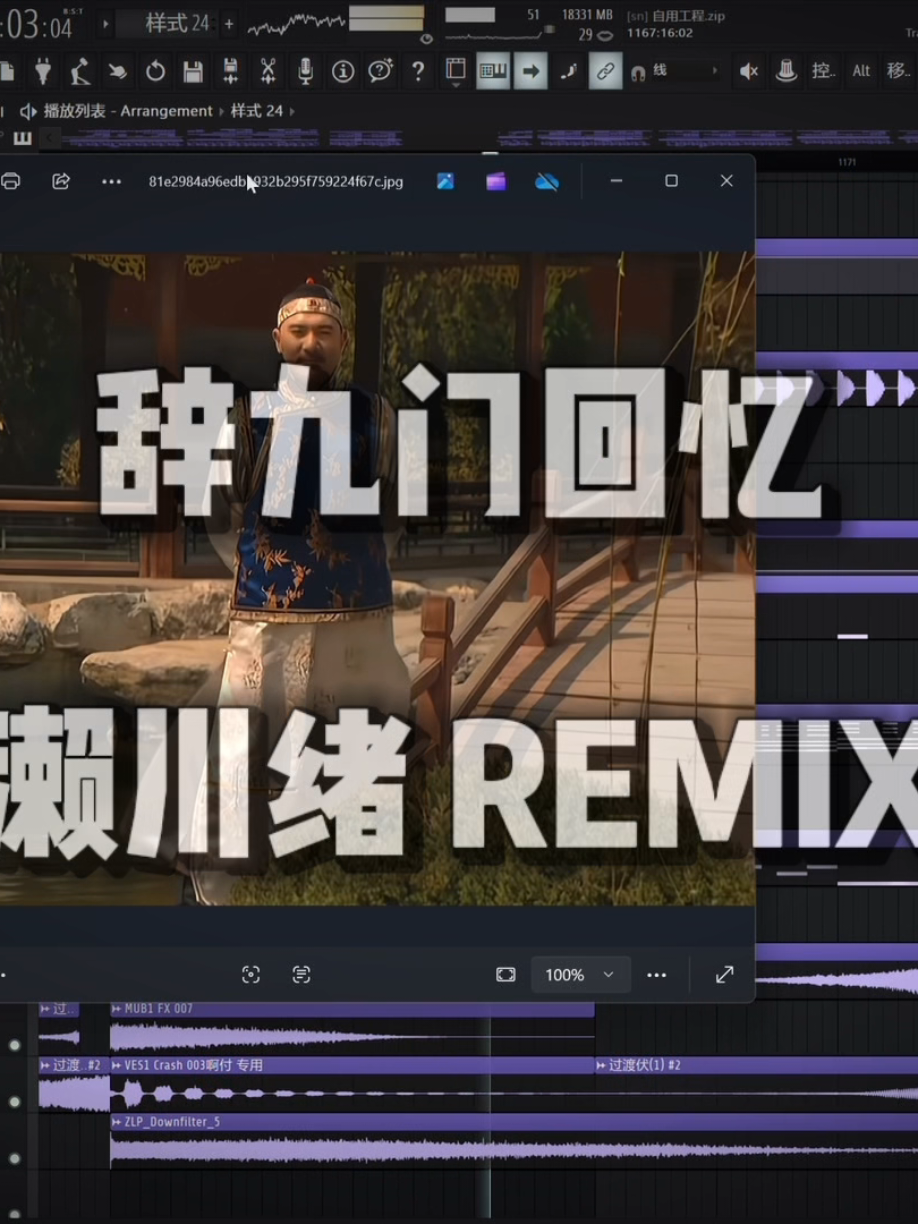Viewport: 918px width, 1224px height.
Task: Click the 1171 timeline bar marker
Action: pyautogui.click(x=846, y=162)
